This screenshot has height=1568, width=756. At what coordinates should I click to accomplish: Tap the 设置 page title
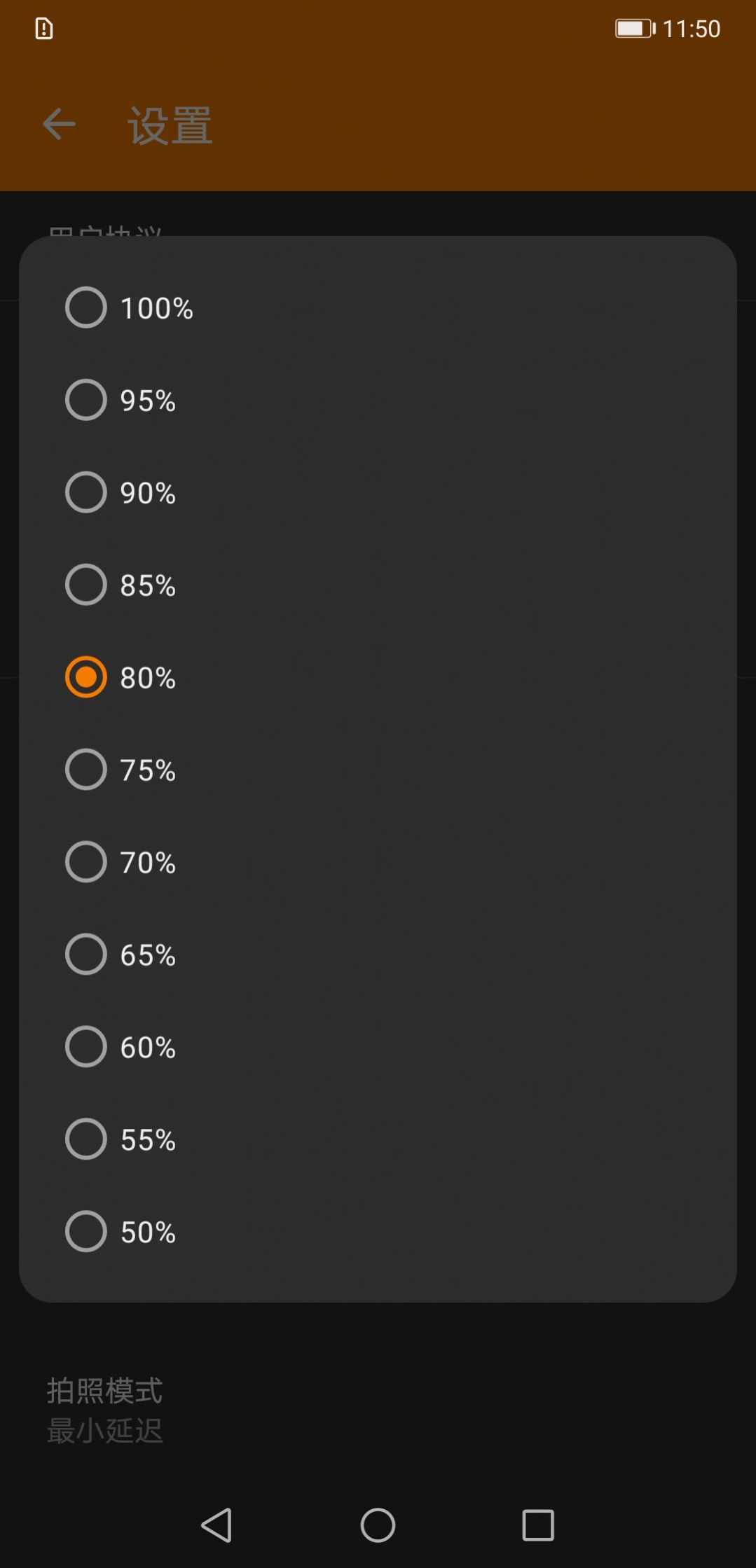(170, 126)
